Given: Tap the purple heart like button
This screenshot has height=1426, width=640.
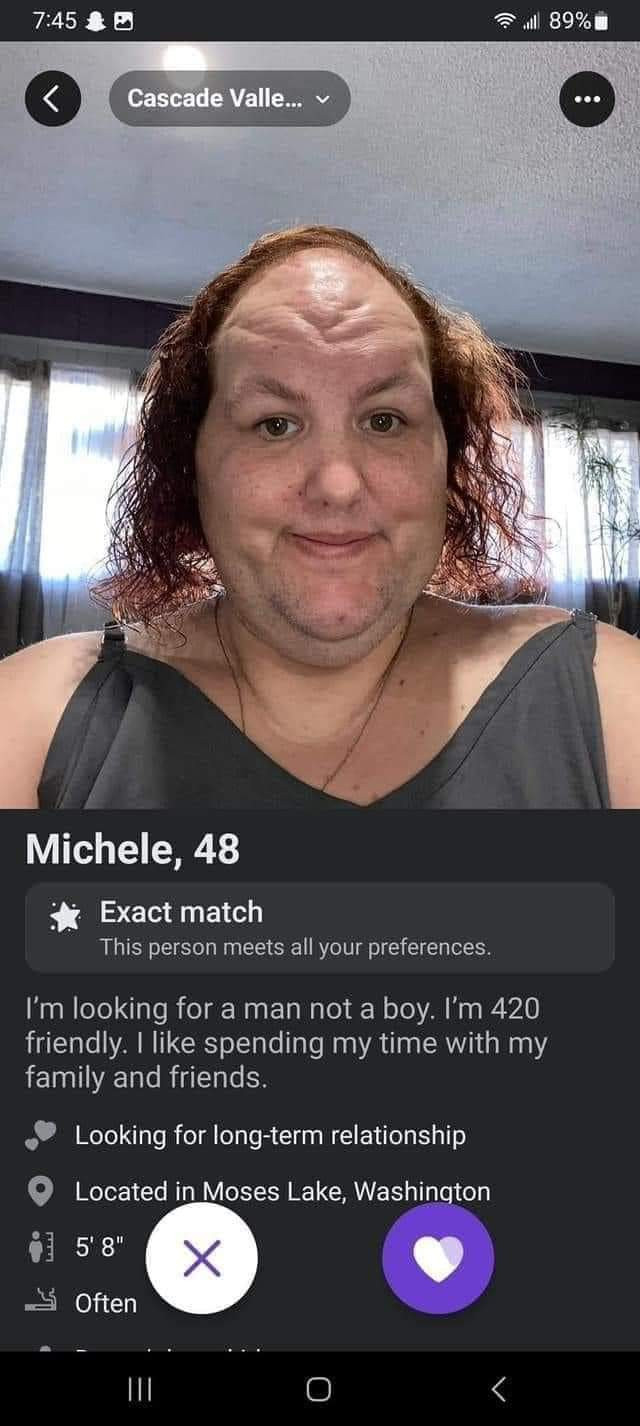Looking at the screenshot, I should (x=438, y=1257).
